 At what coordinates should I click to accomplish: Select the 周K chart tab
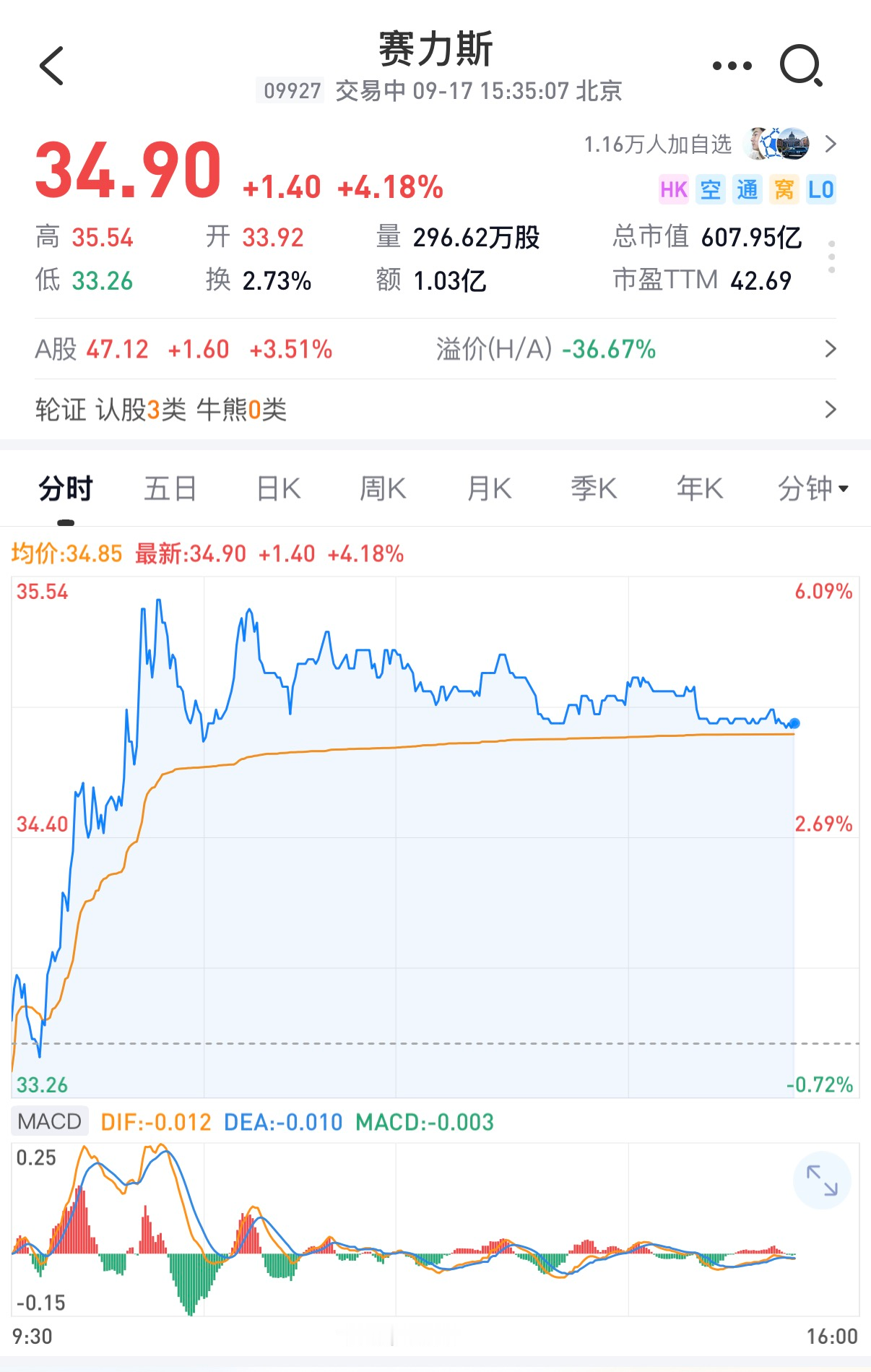point(383,489)
